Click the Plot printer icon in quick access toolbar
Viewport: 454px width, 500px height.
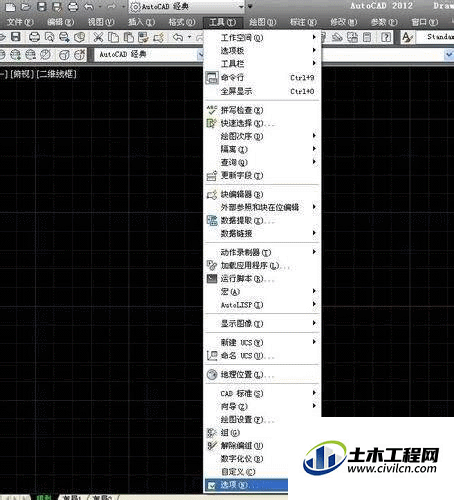[73, 6]
